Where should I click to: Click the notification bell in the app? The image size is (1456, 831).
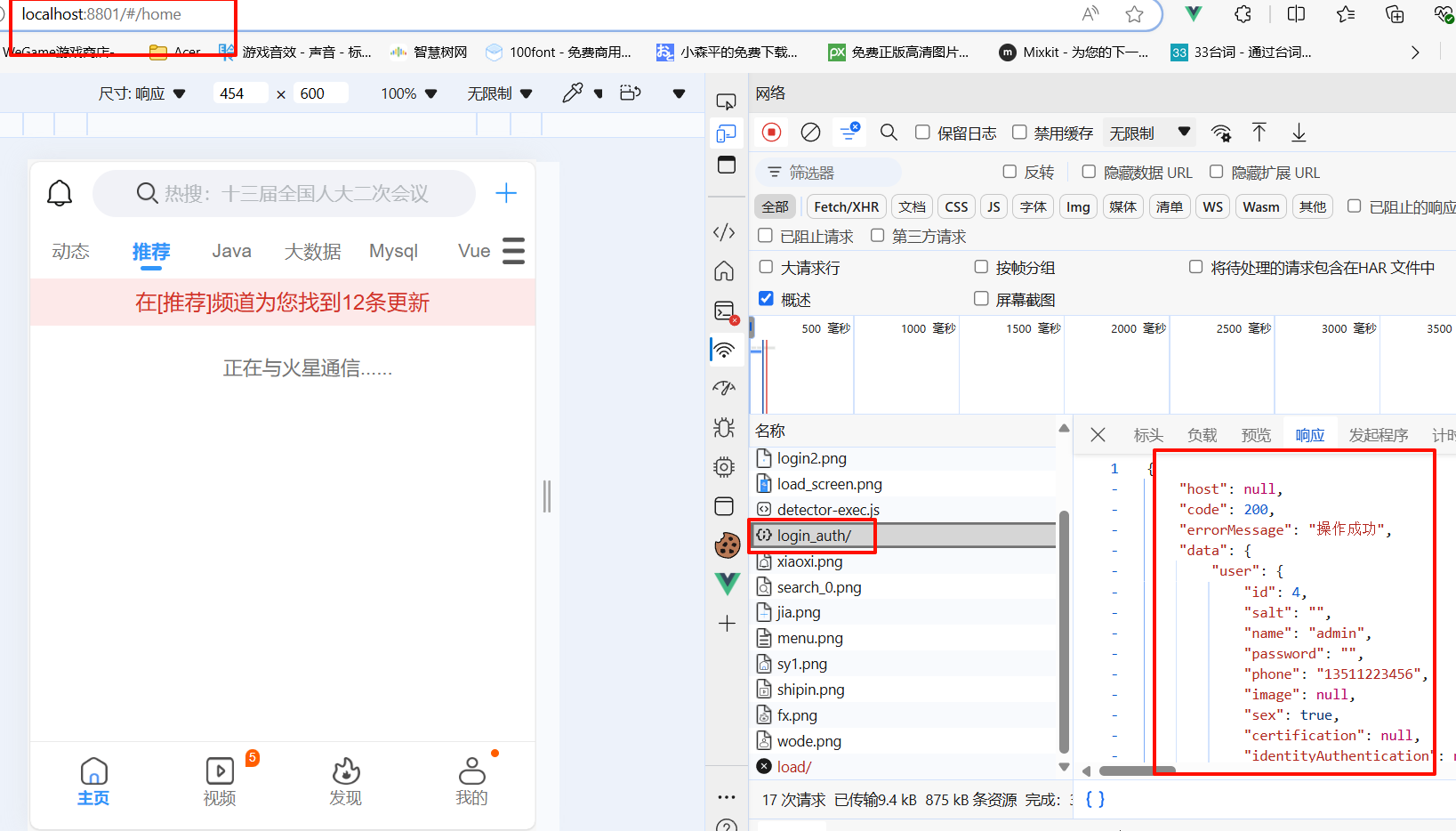click(x=60, y=193)
